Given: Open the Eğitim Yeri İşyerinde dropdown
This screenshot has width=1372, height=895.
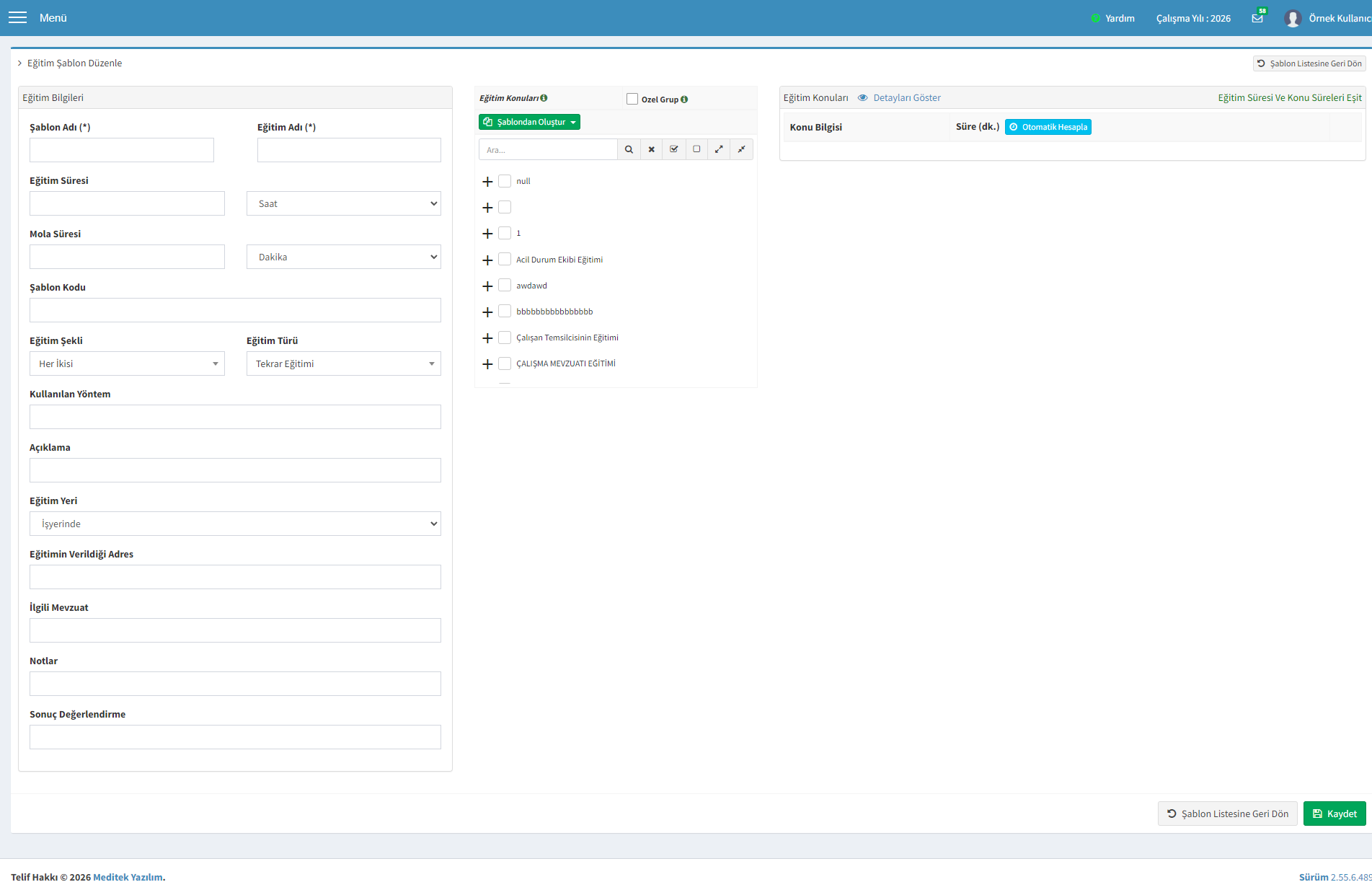Looking at the screenshot, I should (235, 524).
